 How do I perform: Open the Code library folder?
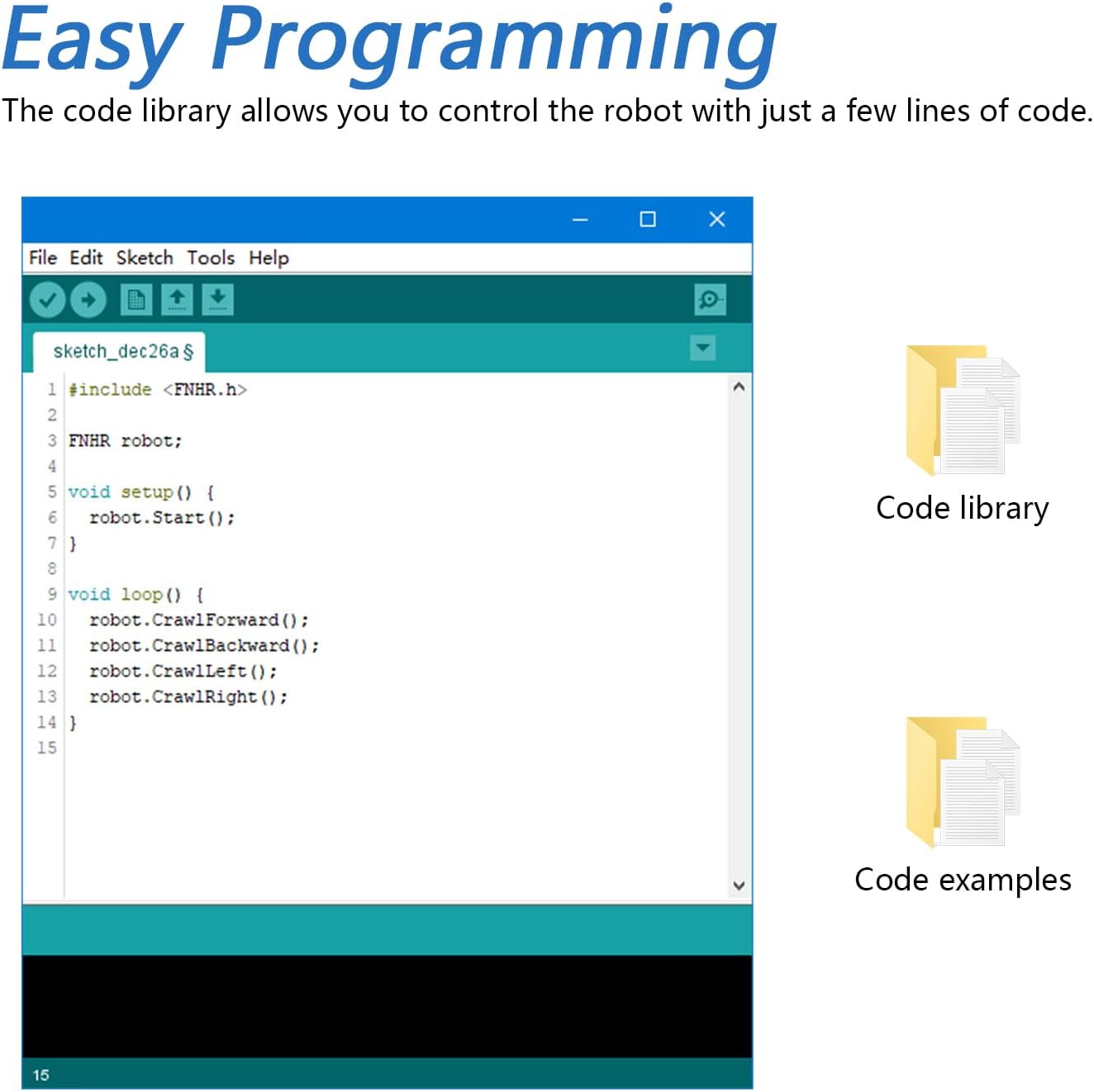tap(963, 411)
